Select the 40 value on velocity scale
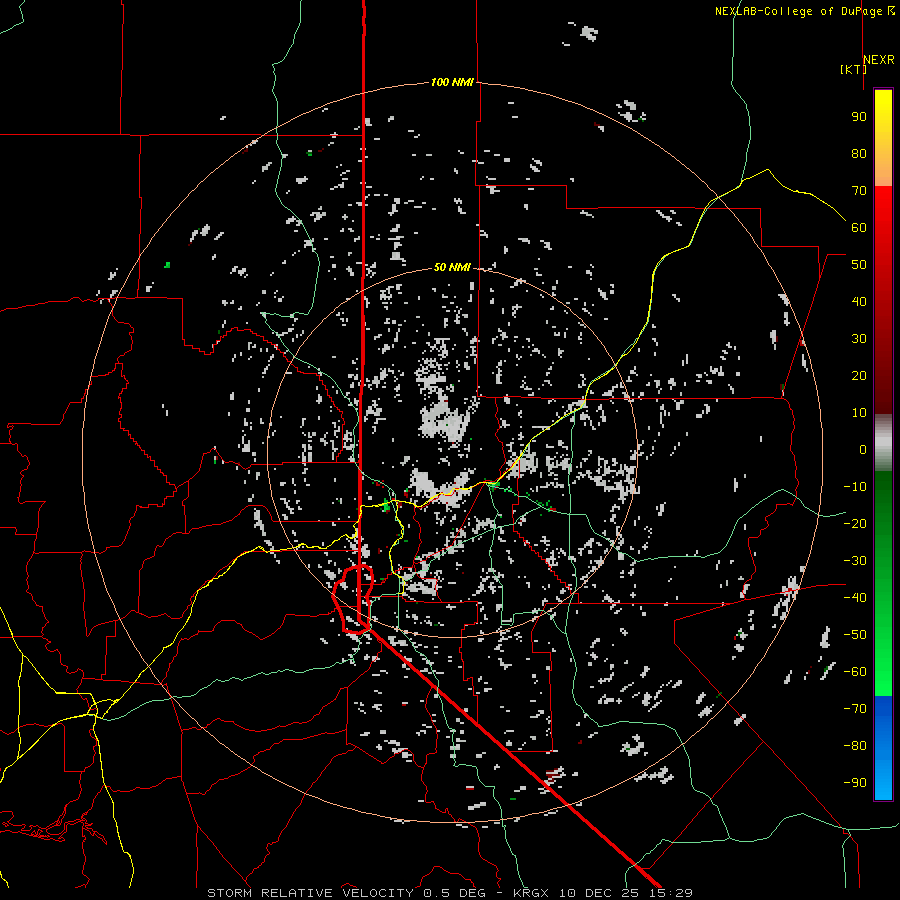This screenshot has height=900, width=900. (x=859, y=301)
